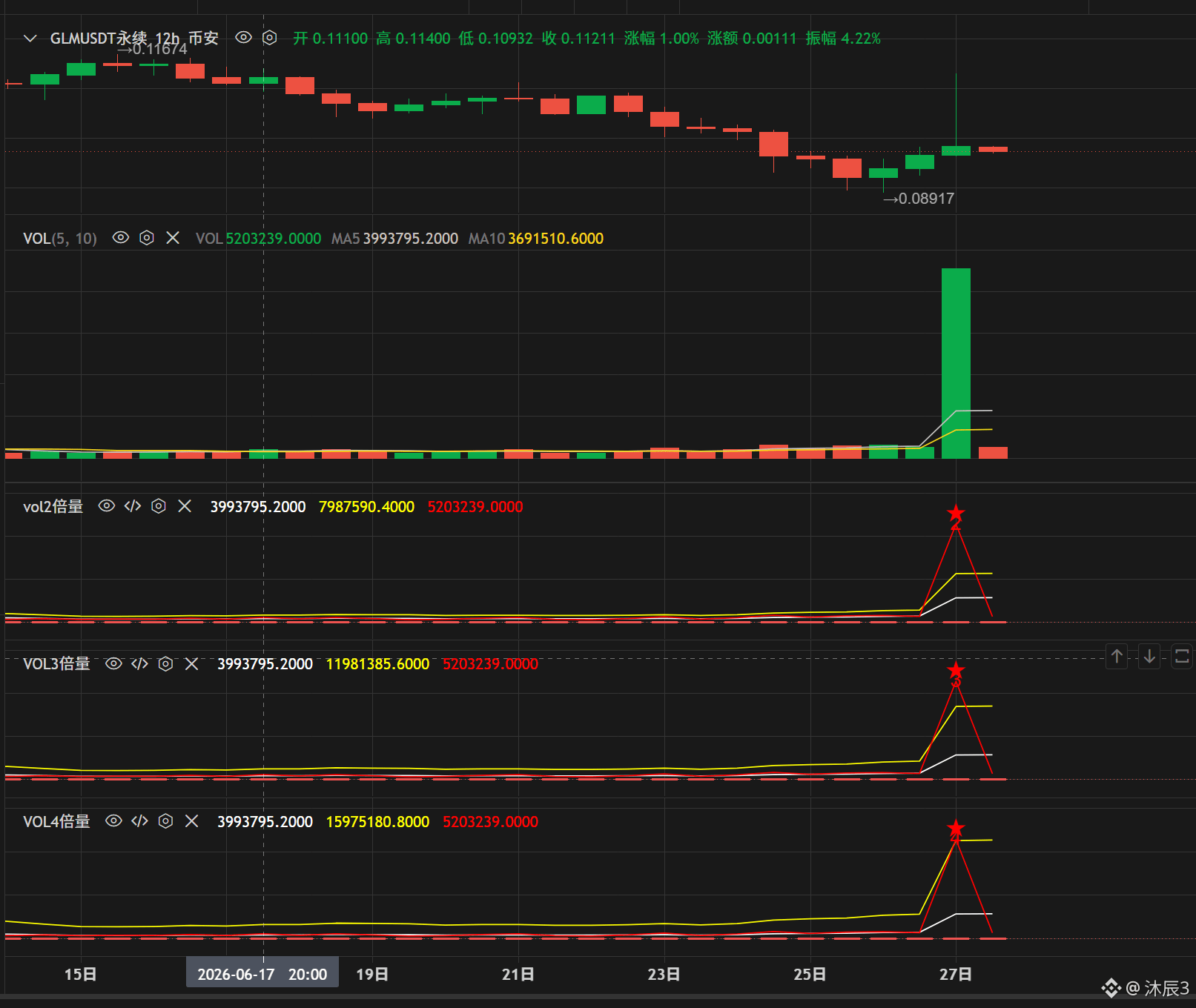Viewport: 1196px width, 1008px height.
Task: Click the high price 高 0.11400
Action: click(413, 39)
